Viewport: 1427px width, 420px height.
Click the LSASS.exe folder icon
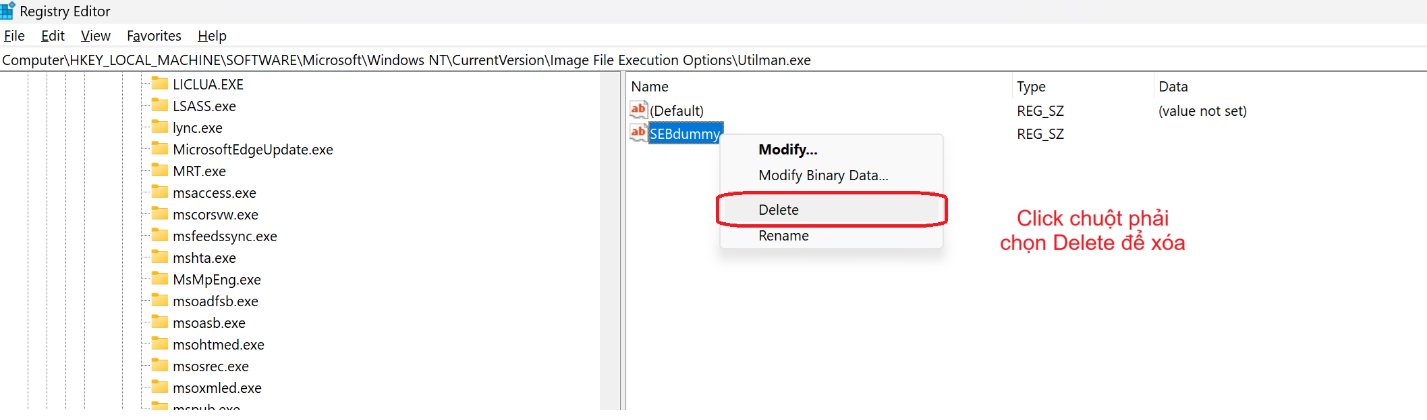(159, 106)
